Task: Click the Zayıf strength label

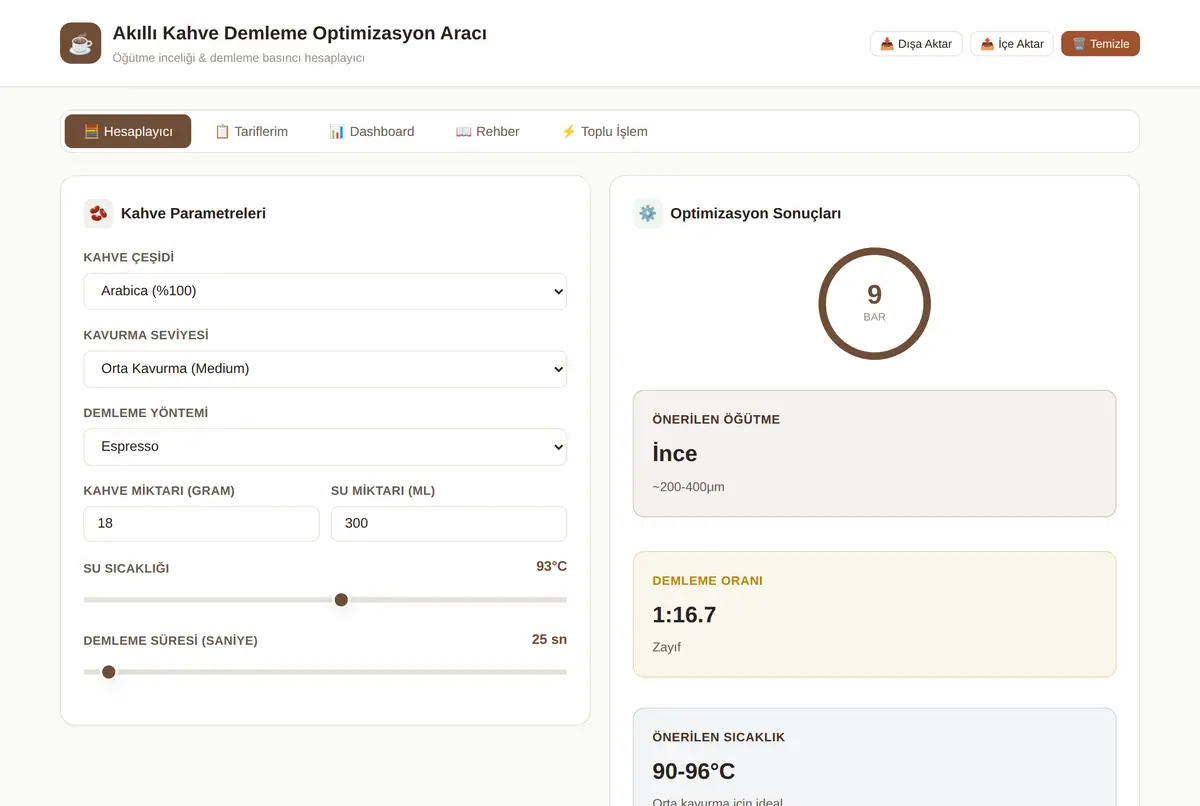Action: click(666, 647)
